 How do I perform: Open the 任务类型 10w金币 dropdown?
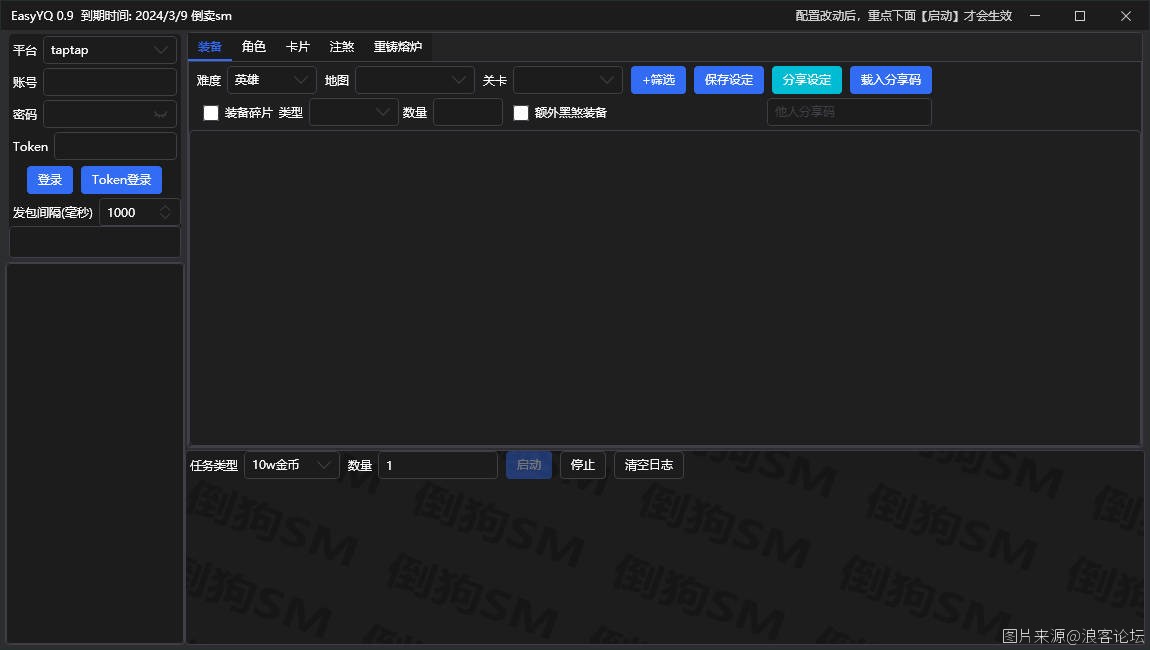tap(291, 465)
